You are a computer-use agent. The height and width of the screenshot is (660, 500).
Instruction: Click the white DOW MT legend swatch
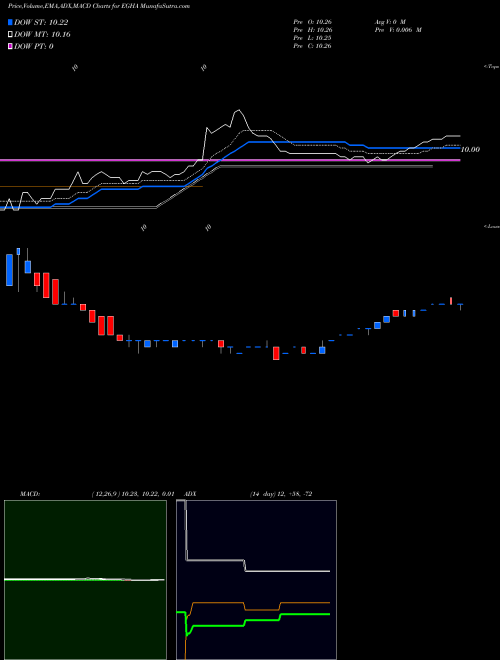11,35
